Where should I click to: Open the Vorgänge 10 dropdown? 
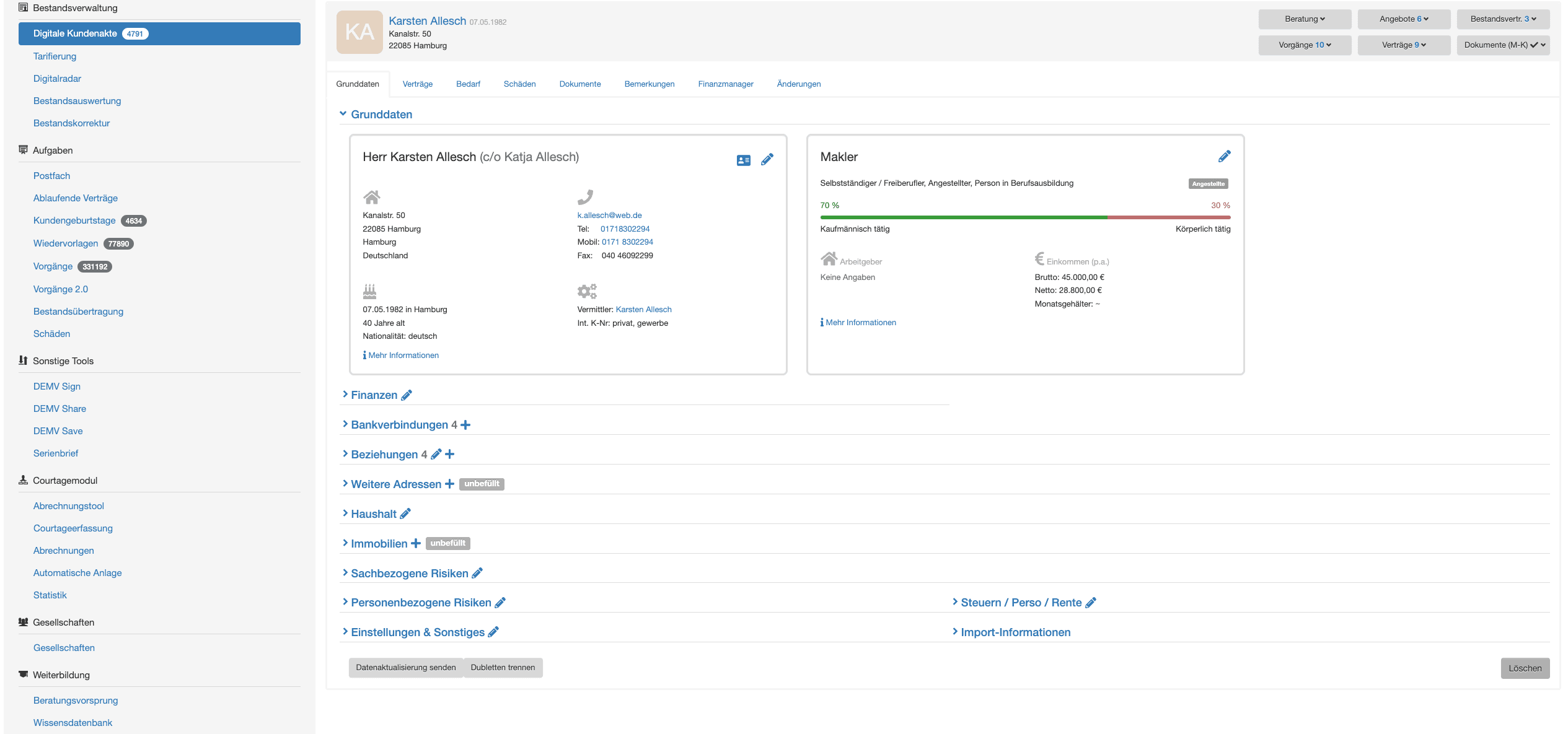(x=1304, y=45)
